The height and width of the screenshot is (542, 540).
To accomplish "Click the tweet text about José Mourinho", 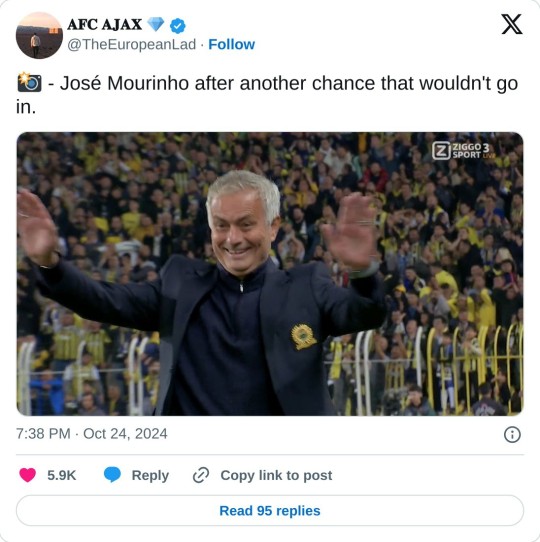I will pyautogui.click(x=267, y=94).
